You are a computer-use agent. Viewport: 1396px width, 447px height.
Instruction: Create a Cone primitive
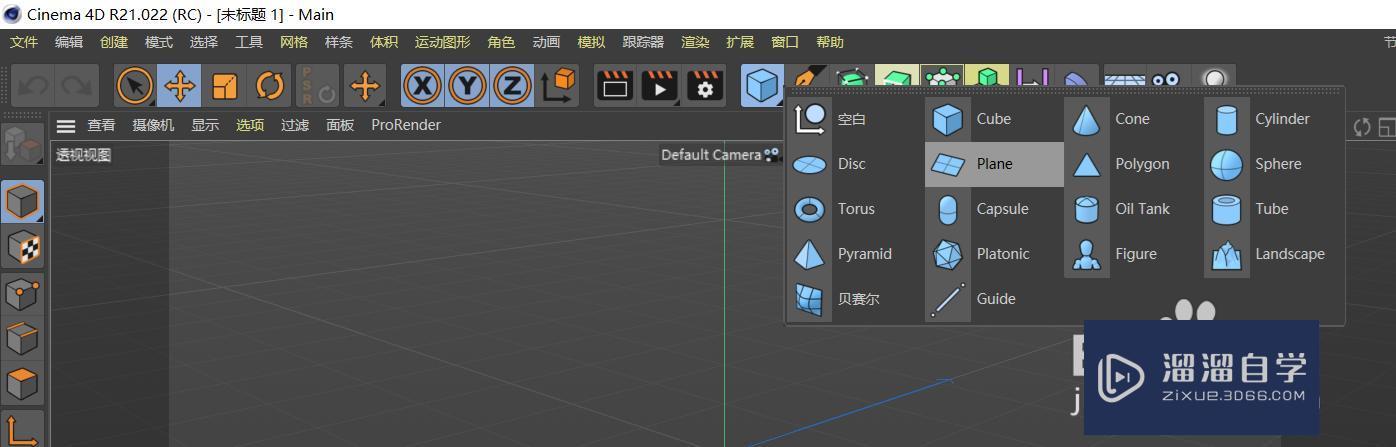[x=1133, y=119]
